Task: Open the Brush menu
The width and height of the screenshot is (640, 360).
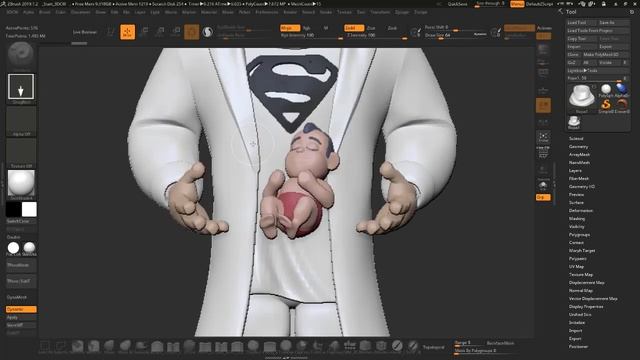Action: point(44,12)
